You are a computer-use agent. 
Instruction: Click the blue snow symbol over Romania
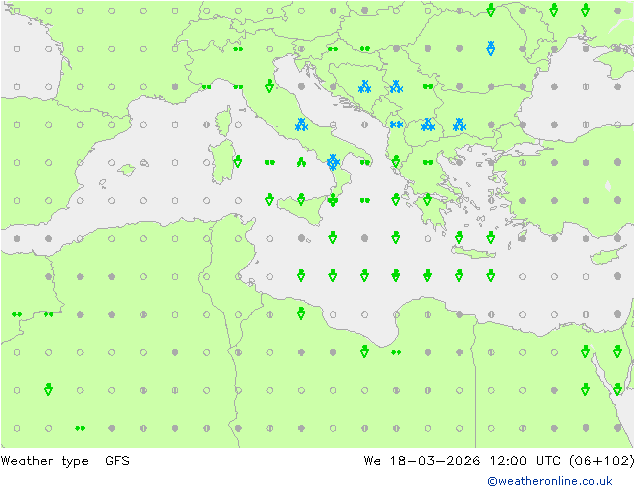[490, 48]
